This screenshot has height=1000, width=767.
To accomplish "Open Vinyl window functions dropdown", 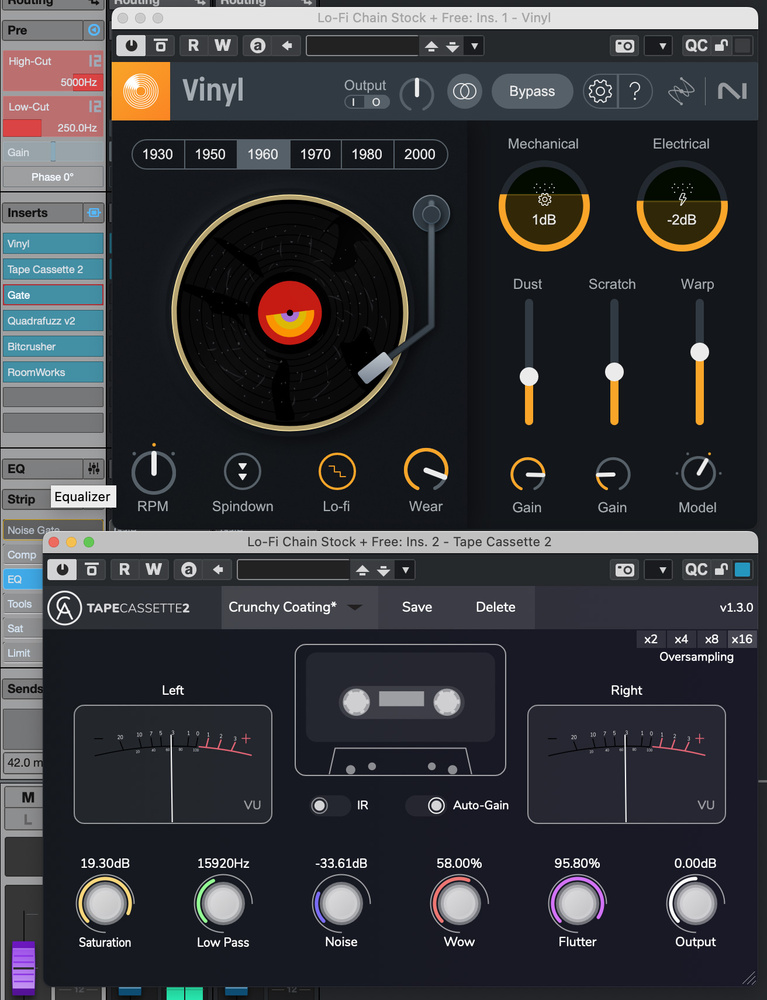I will (x=658, y=46).
